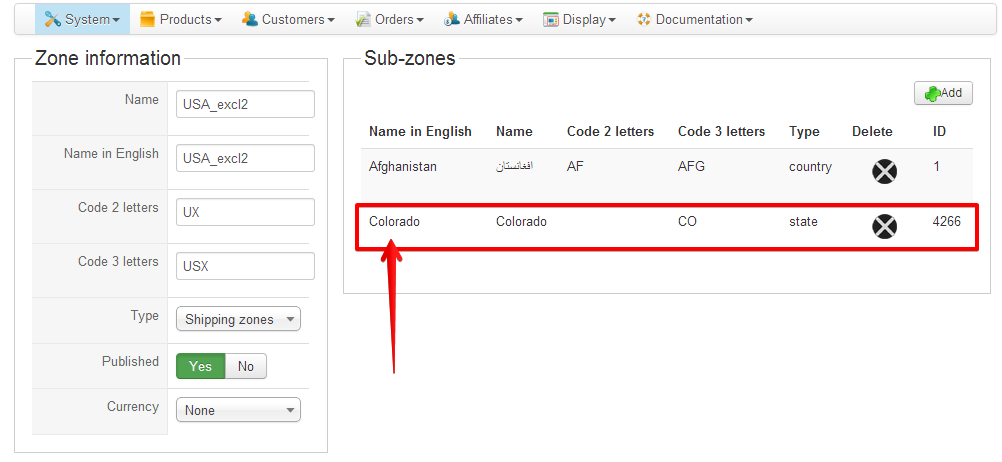Set Published to Yes
1002x462 pixels.
pos(201,366)
